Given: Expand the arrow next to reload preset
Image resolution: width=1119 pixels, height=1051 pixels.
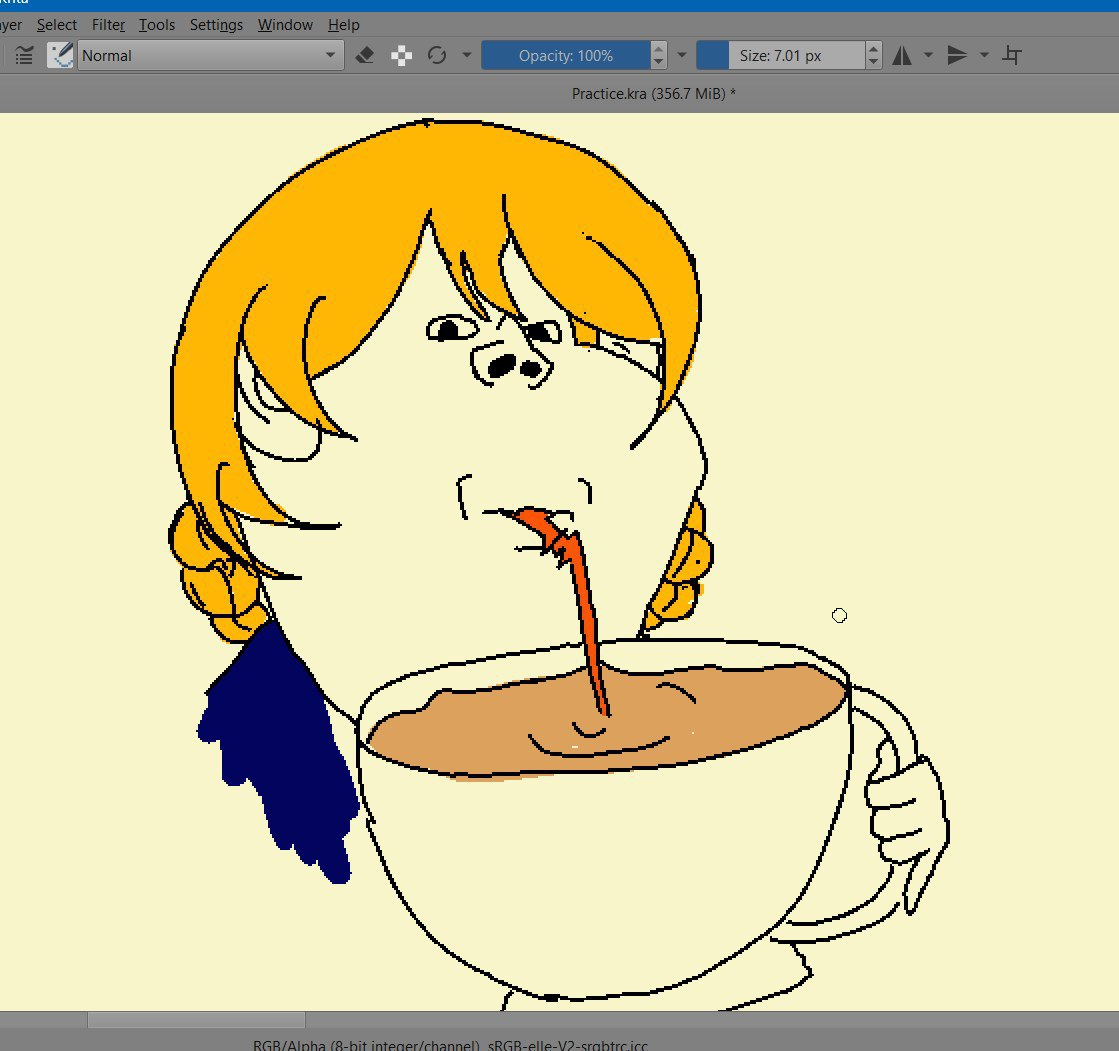Looking at the screenshot, I should [x=467, y=55].
